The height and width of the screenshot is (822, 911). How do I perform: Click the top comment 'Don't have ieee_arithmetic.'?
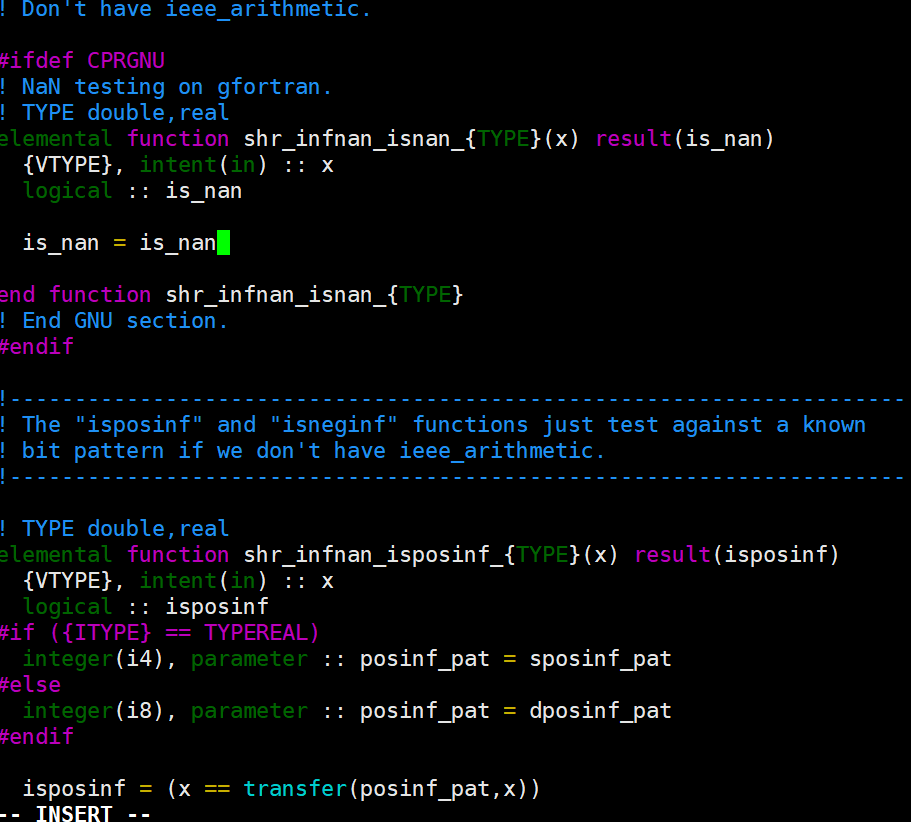click(x=196, y=9)
